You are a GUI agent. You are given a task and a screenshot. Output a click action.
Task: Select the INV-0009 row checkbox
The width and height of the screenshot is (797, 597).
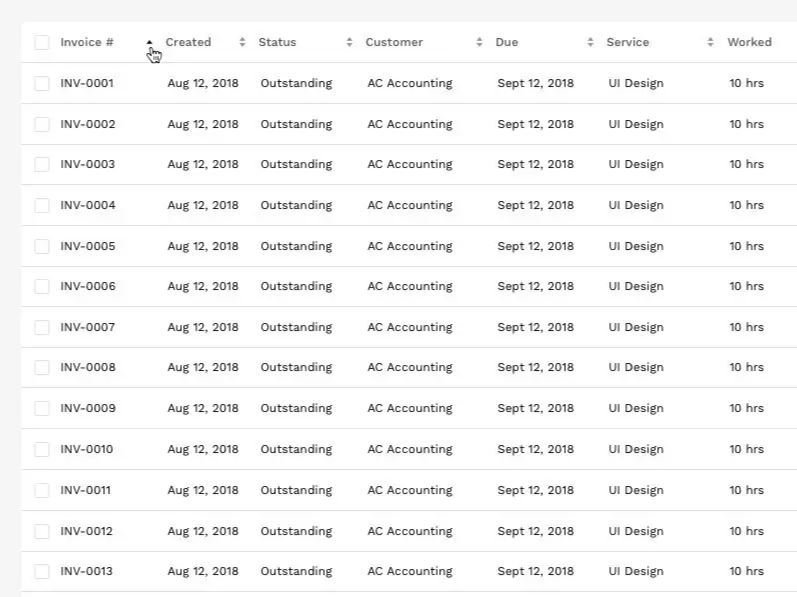(x=42, y=408)
